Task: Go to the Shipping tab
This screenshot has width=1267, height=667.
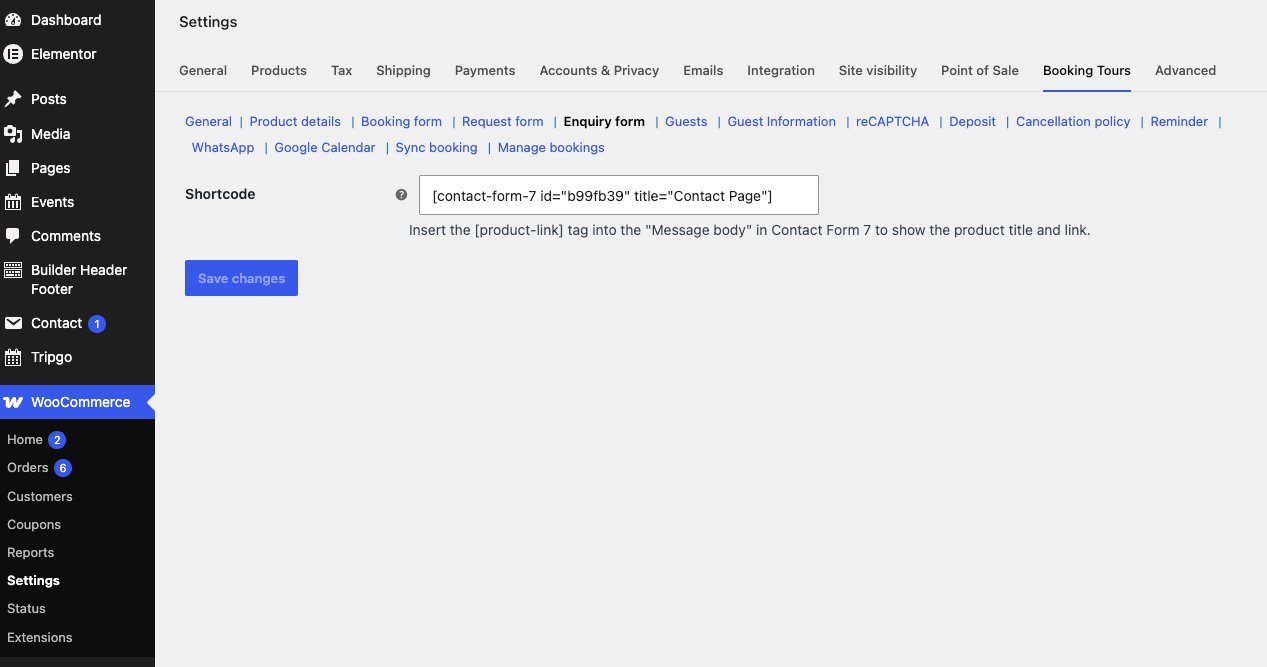Action: point(403,70)
